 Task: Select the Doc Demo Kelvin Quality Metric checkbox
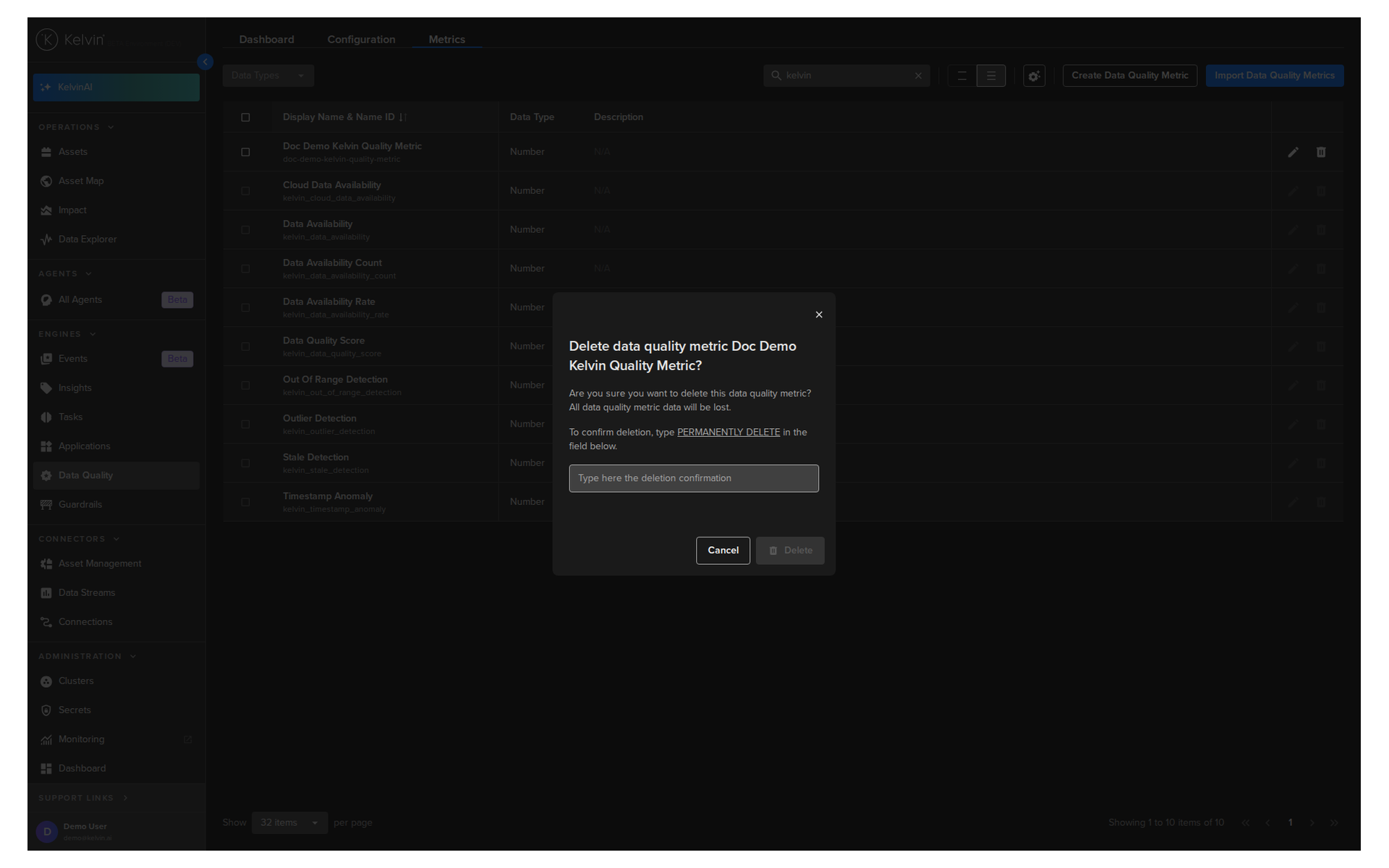click(x=245, y=152)
